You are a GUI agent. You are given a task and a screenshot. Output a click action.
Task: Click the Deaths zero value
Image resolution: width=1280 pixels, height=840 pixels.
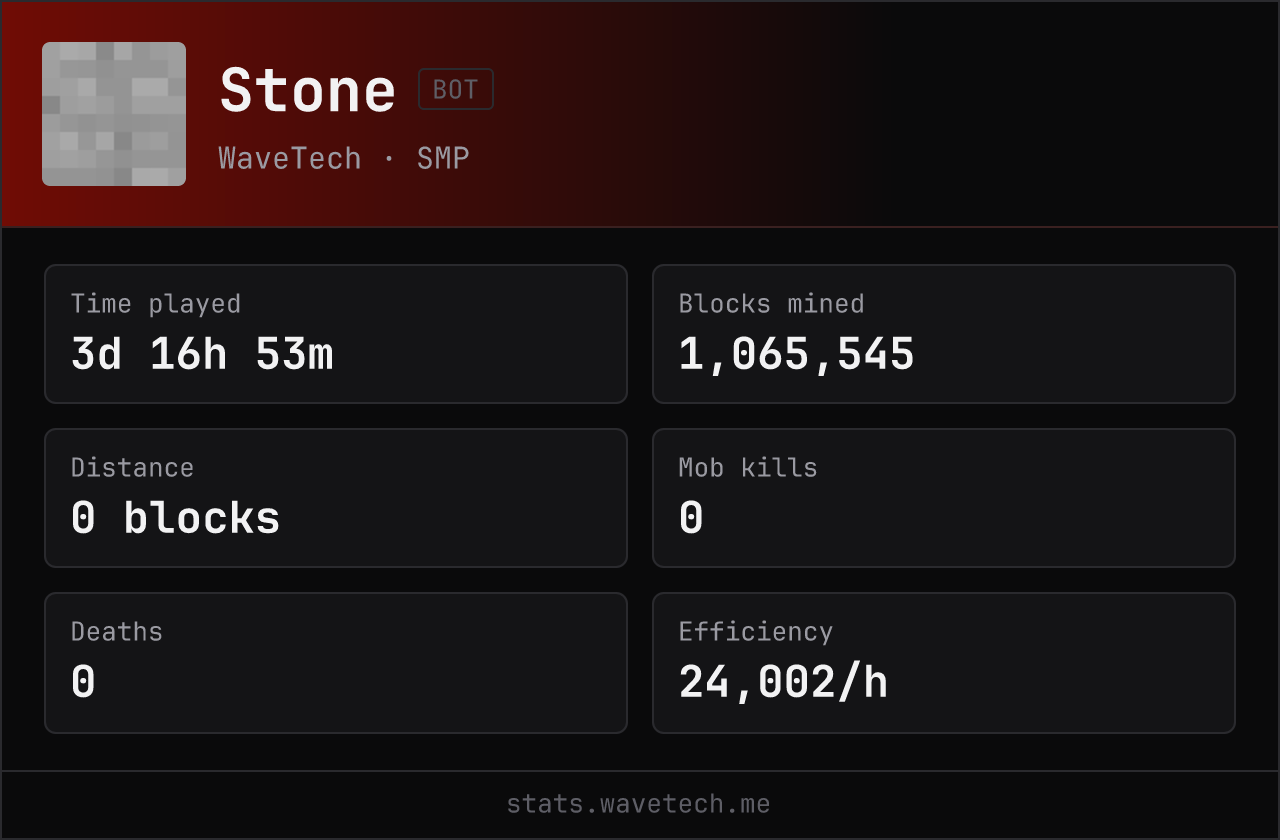tap(83, 682)
